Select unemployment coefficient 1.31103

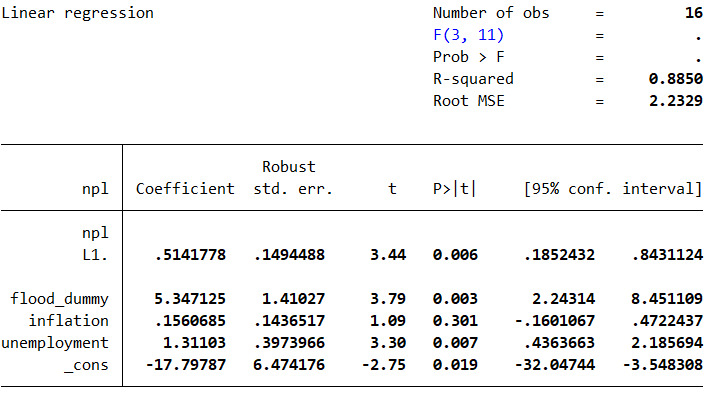(x=194, y=343)
